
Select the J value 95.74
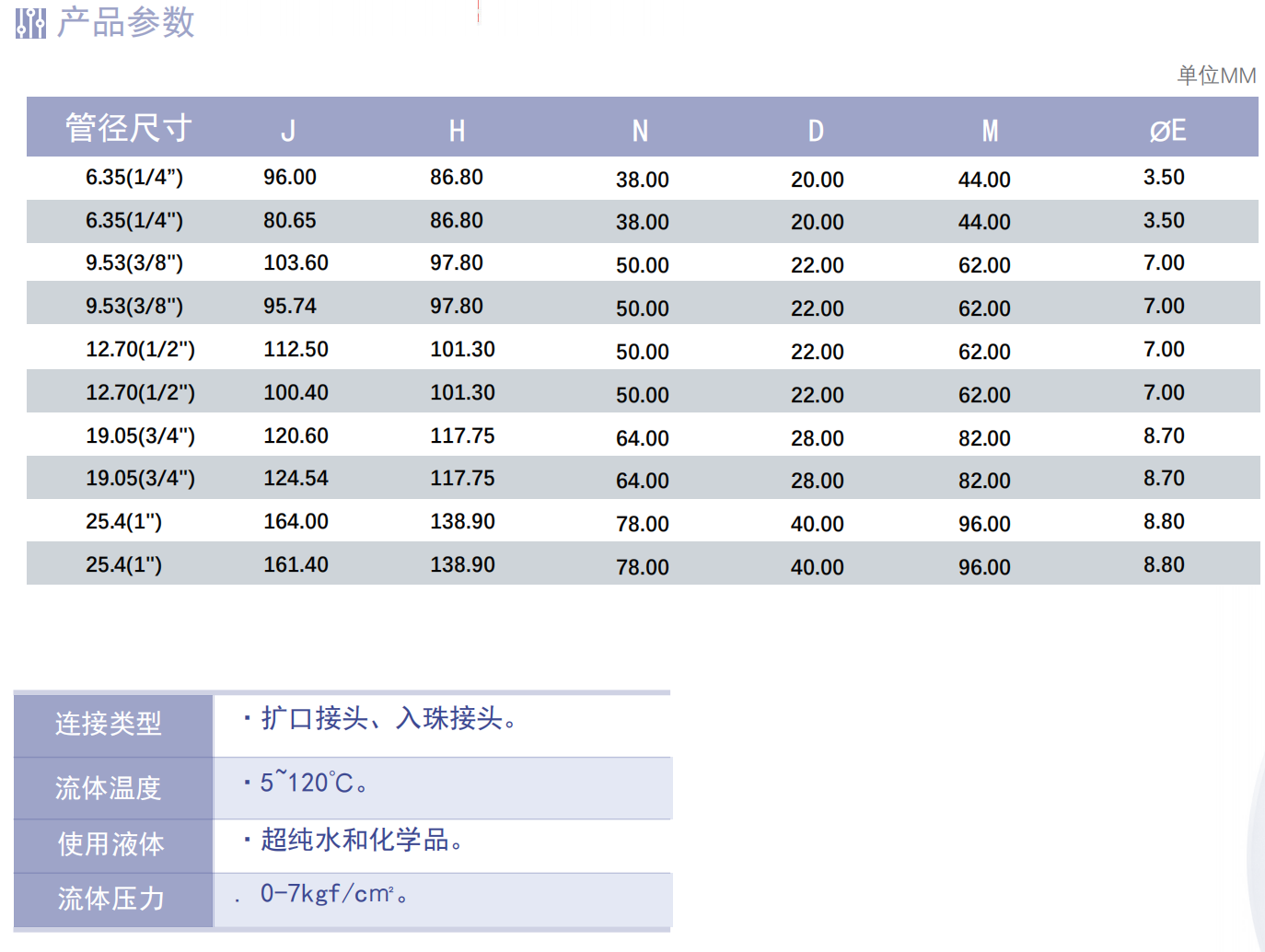(x=290, y=306)
